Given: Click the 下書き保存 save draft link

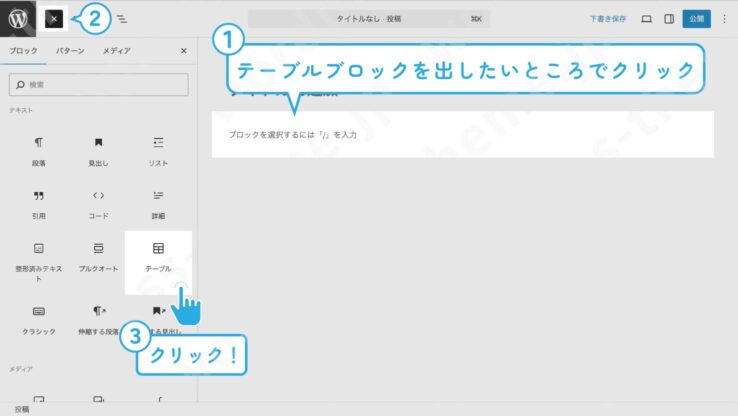Looking at the screenshot, I should pos(608,19).
